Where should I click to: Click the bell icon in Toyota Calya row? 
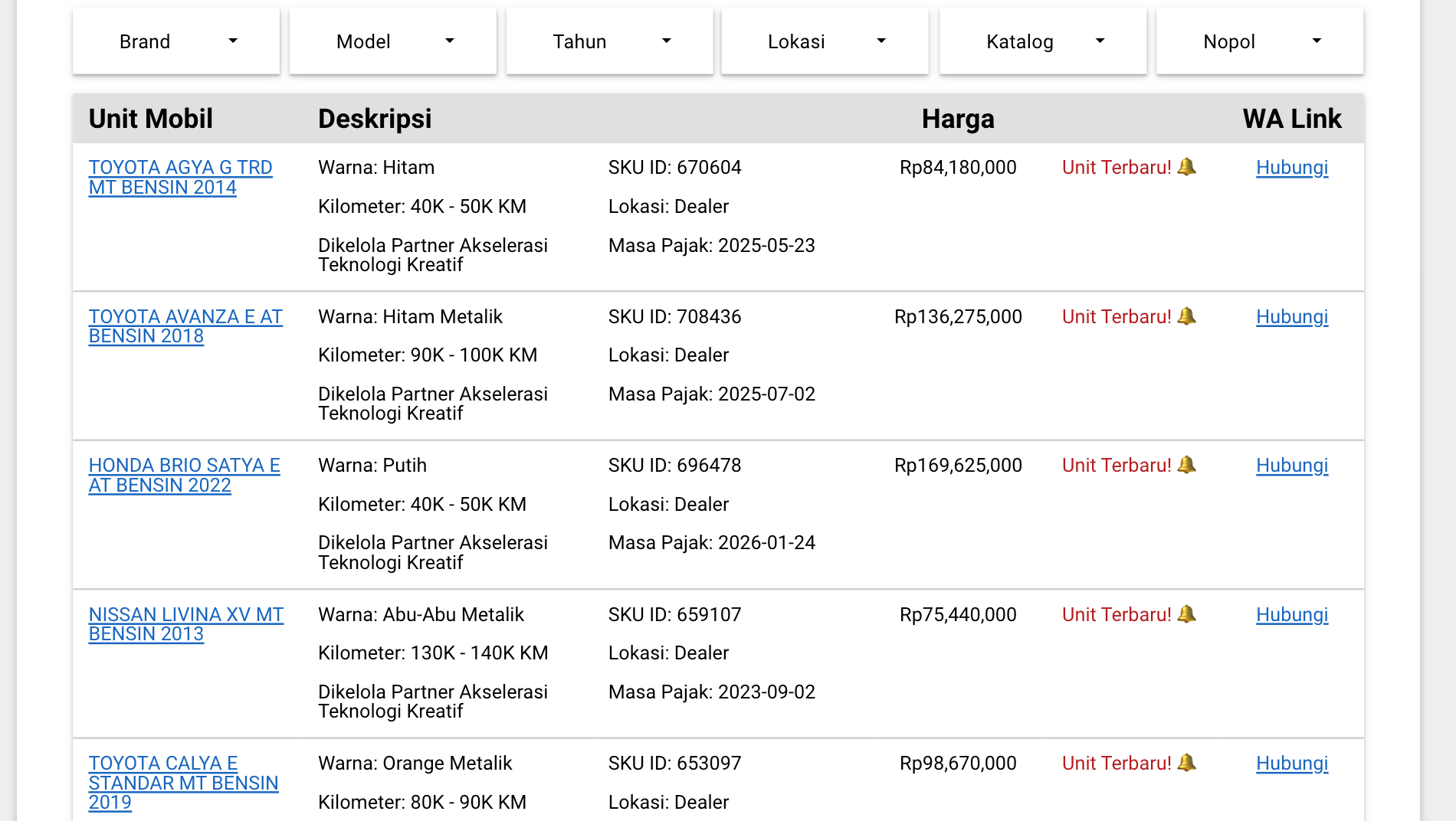point(1186,763)
